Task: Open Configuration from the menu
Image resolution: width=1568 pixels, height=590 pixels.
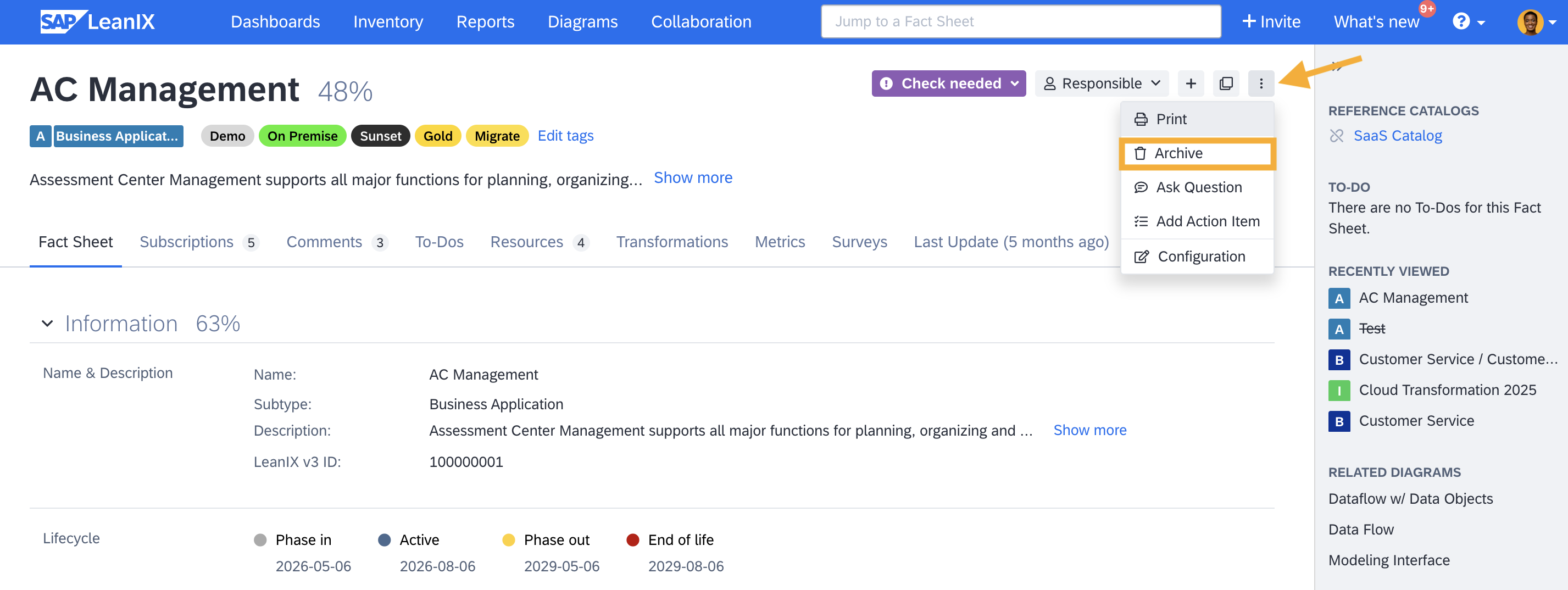Action: (x=1197, y=257)
